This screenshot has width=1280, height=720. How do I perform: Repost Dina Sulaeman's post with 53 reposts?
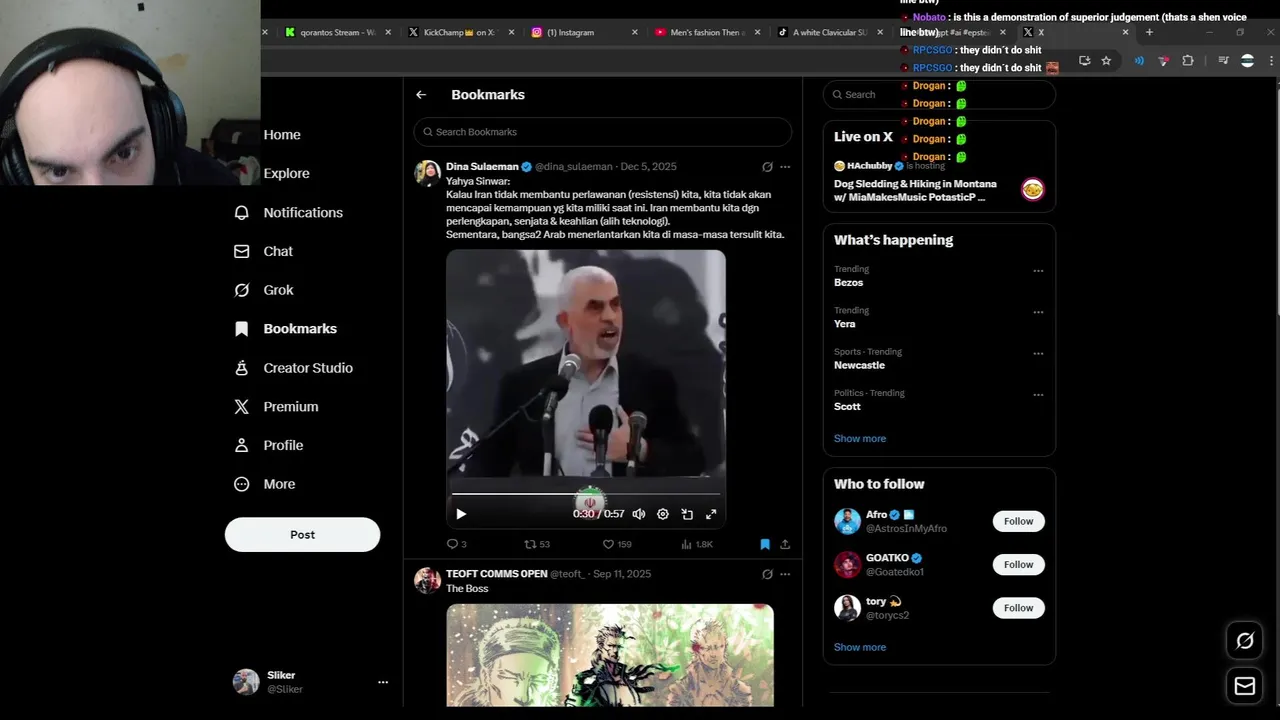tap(537, 544)
